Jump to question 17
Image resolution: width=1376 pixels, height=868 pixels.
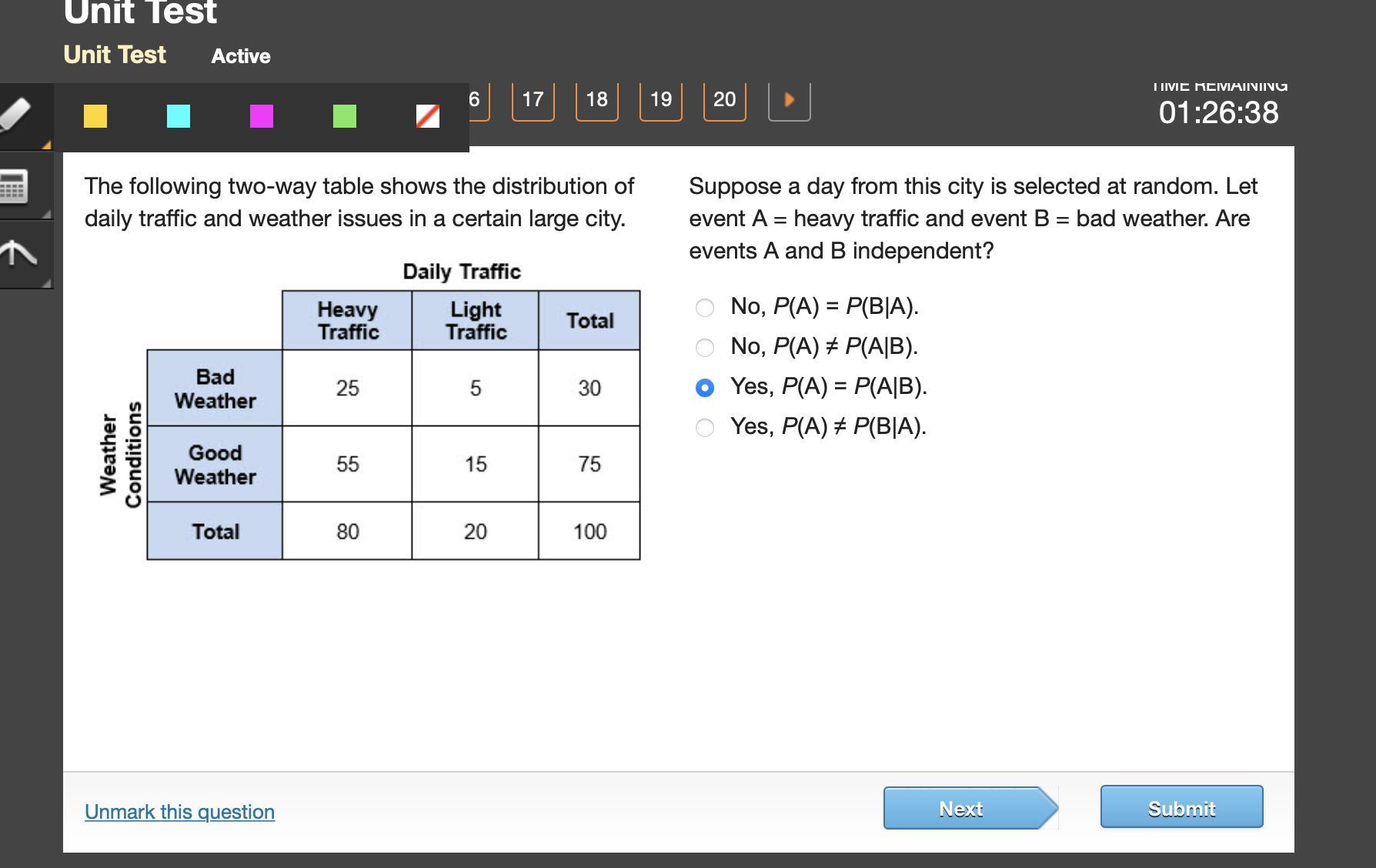[533, 100]
